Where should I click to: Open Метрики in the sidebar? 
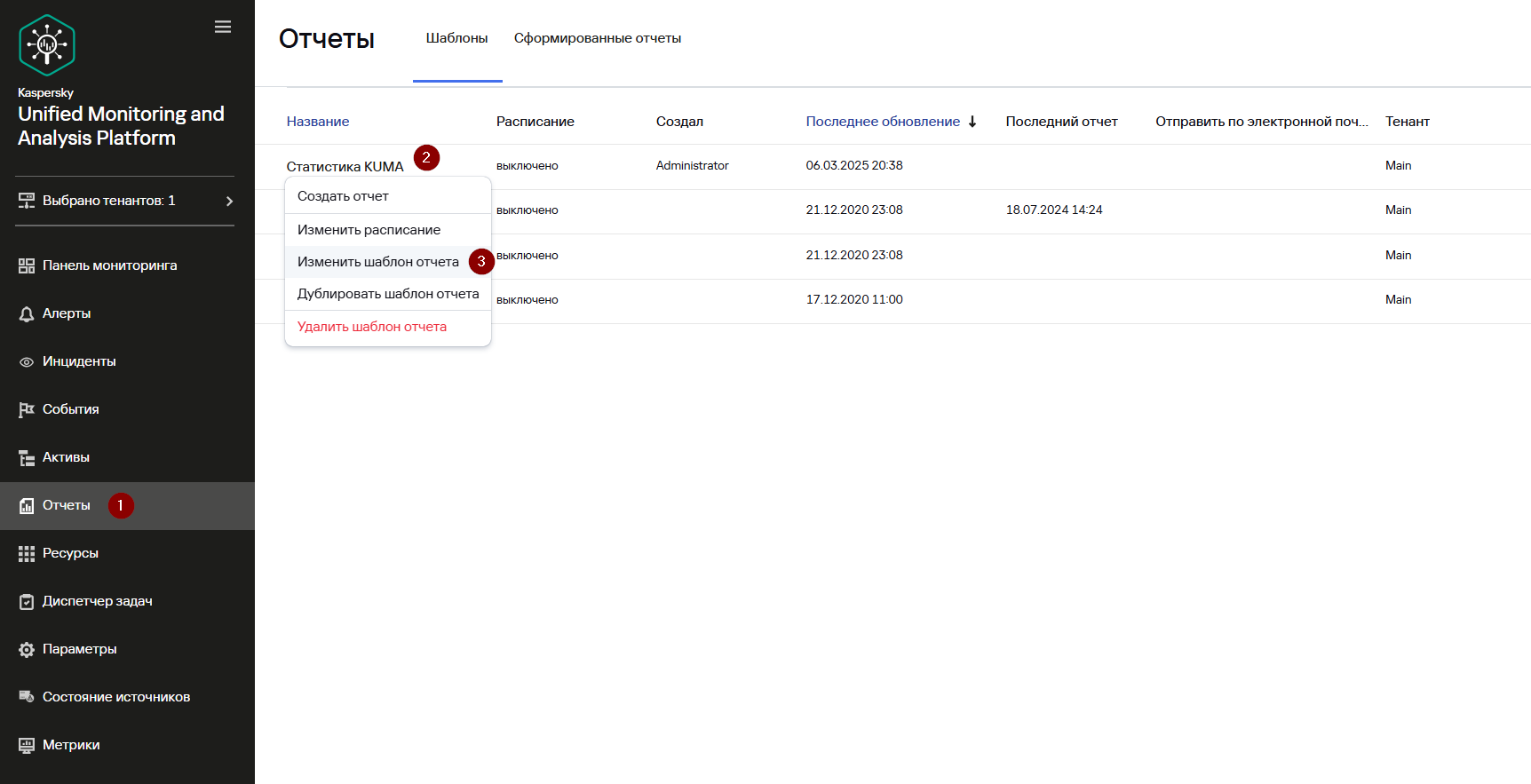pyautogui.click(x=71, y=745)
